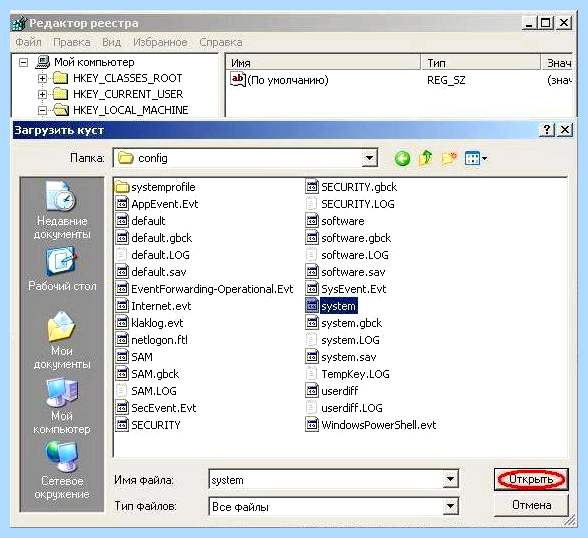Click inside the Имя файла input field
Image resolution: width=588 pixels, height=538 pixels.
(326, 480)
